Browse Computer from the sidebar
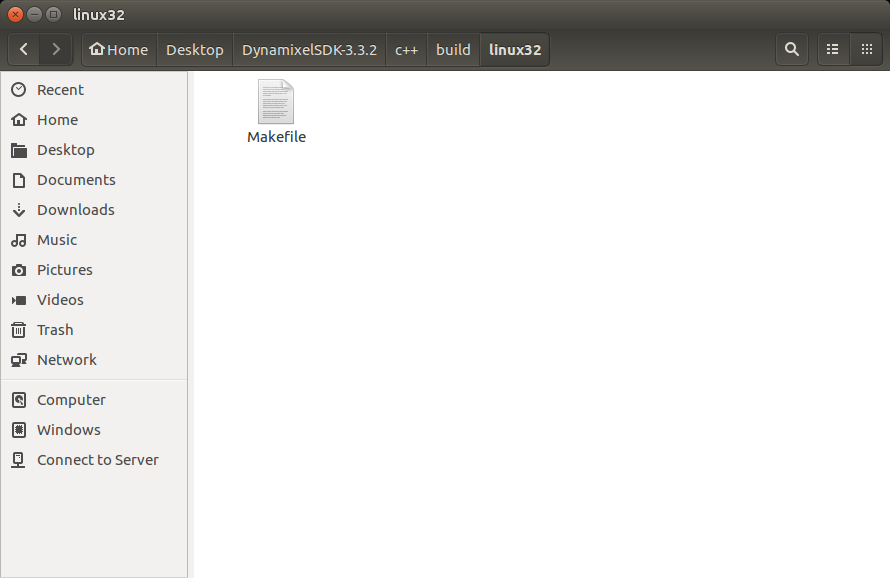Viewport: 890px width, 578px height. [x=69, y=399]
